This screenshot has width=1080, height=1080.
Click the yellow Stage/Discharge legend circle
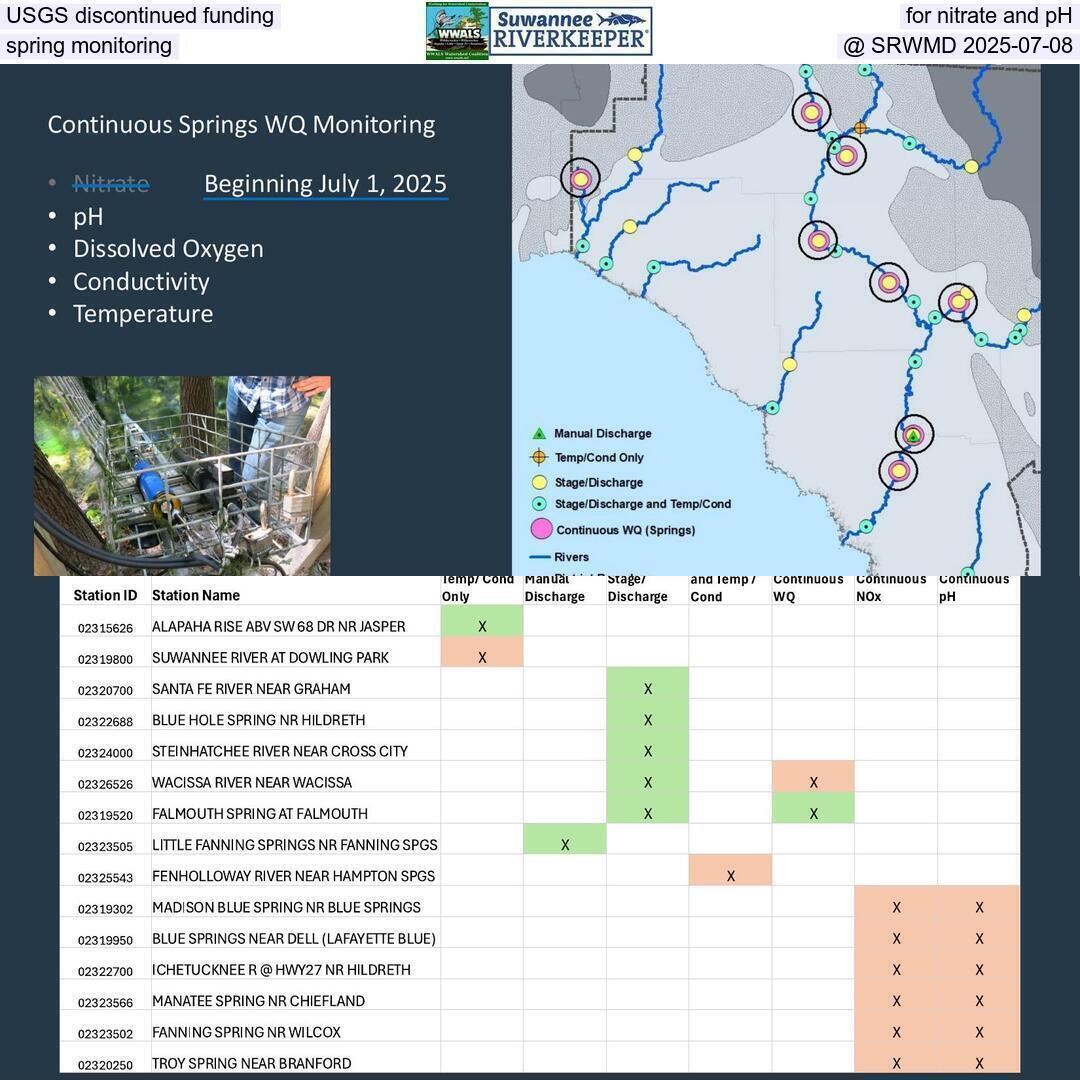point(539,482)
